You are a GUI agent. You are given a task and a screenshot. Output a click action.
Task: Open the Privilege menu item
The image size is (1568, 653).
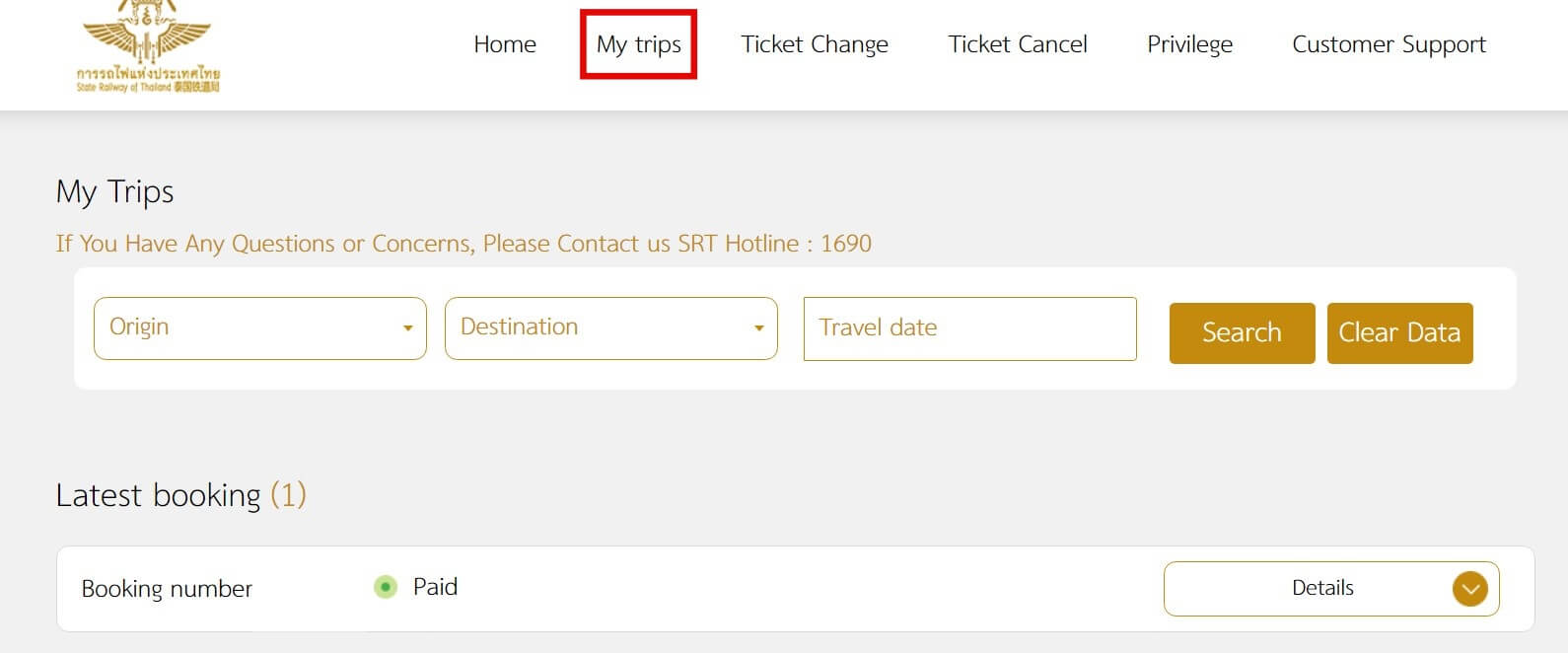coord(1189,44)
